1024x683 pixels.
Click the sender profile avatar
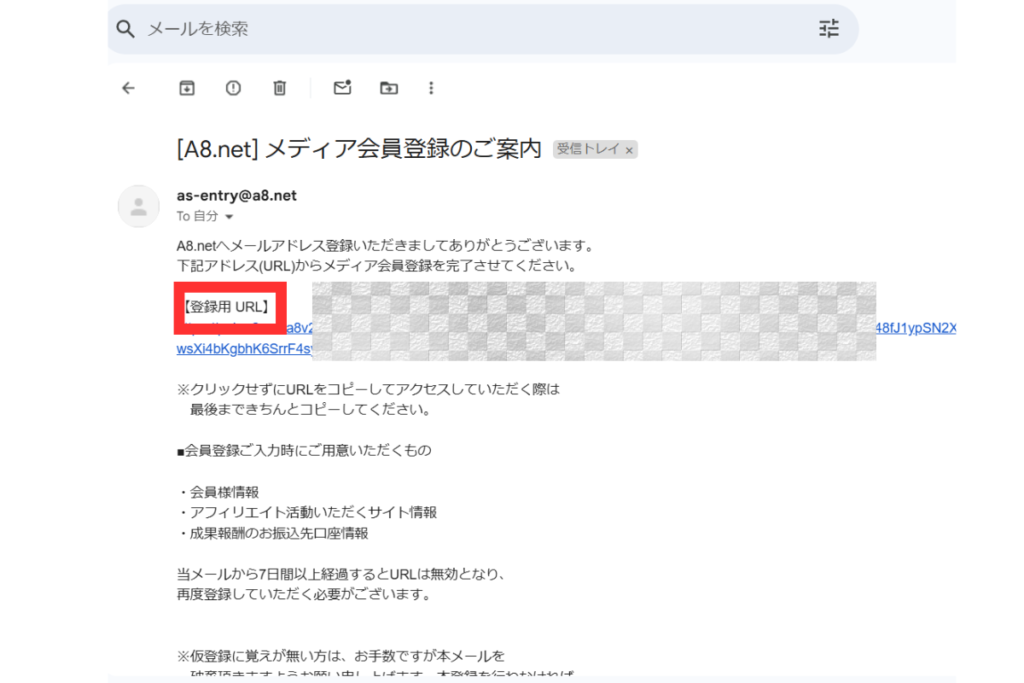coord(139,206)
